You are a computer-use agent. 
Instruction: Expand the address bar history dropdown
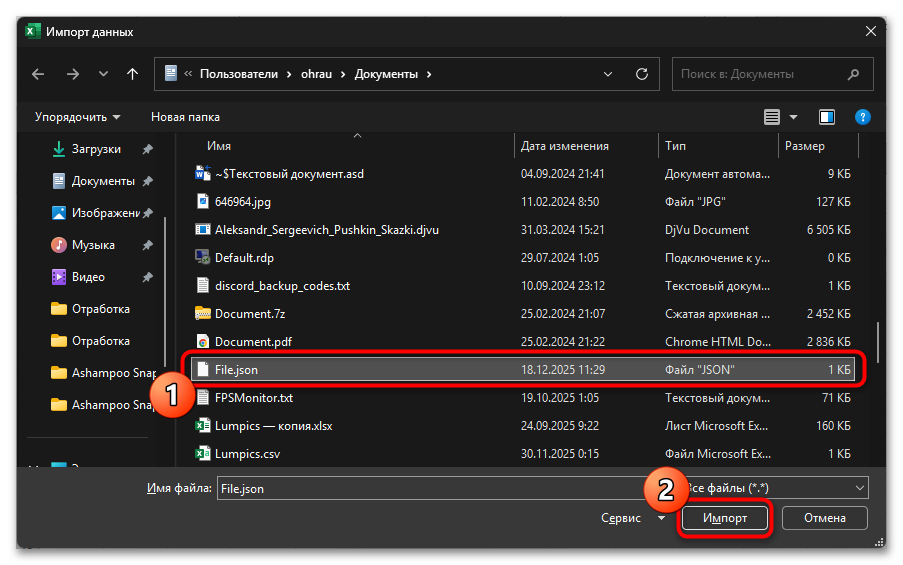click(609, 74)
